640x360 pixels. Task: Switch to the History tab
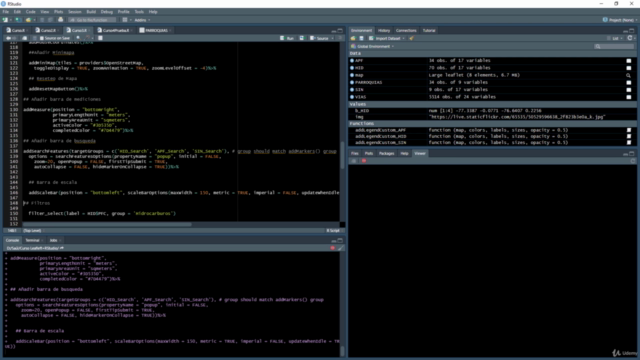pyautogui.click(x=384, y=30)
